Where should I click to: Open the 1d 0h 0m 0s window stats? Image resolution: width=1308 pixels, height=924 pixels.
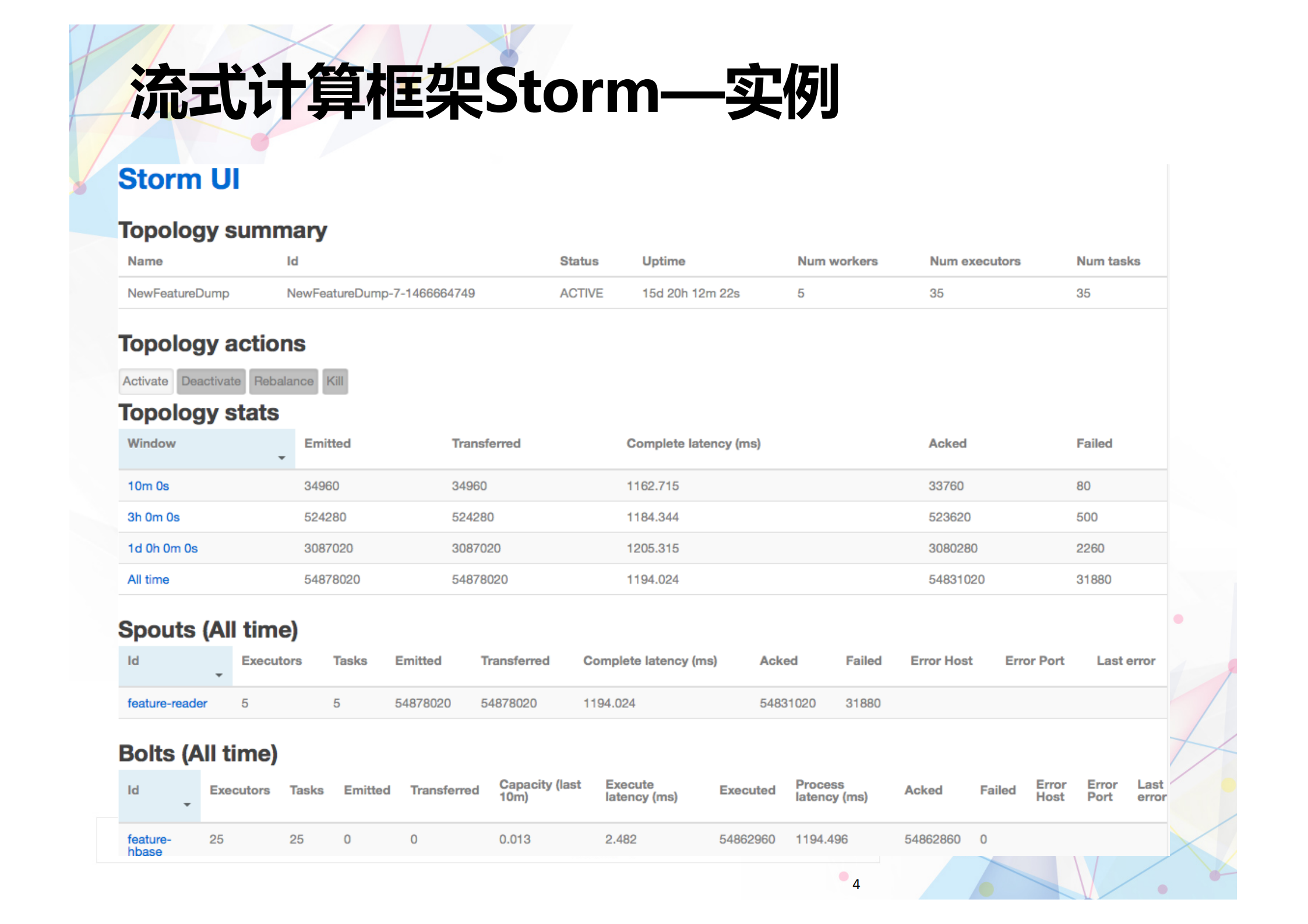(162, 548)
